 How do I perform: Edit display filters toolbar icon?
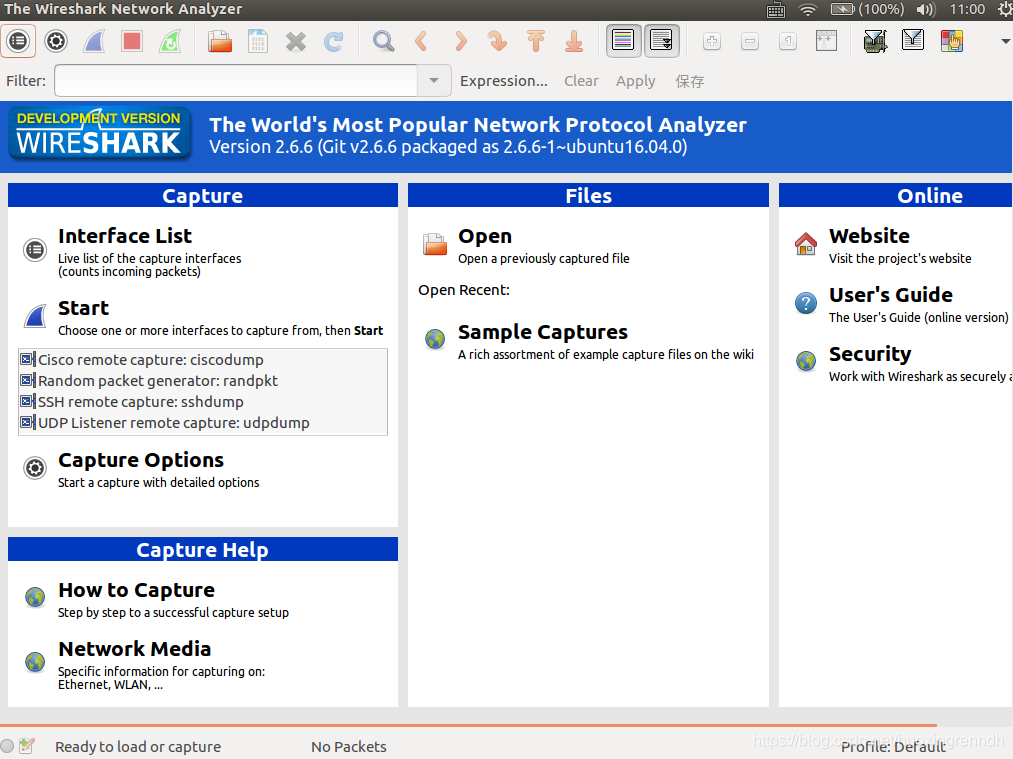(x=913, y=41)
